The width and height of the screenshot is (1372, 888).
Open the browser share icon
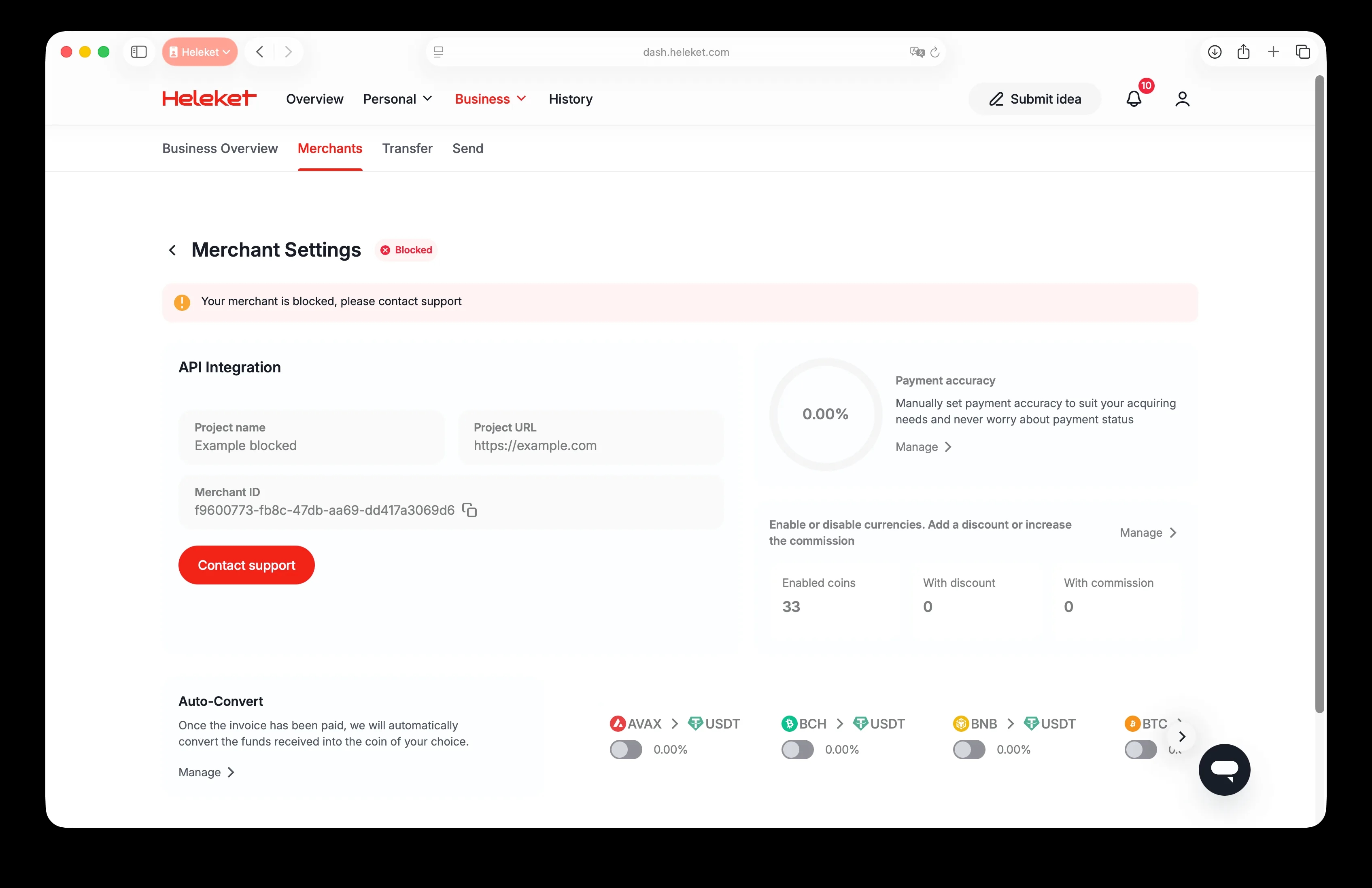click(1243, 51)
